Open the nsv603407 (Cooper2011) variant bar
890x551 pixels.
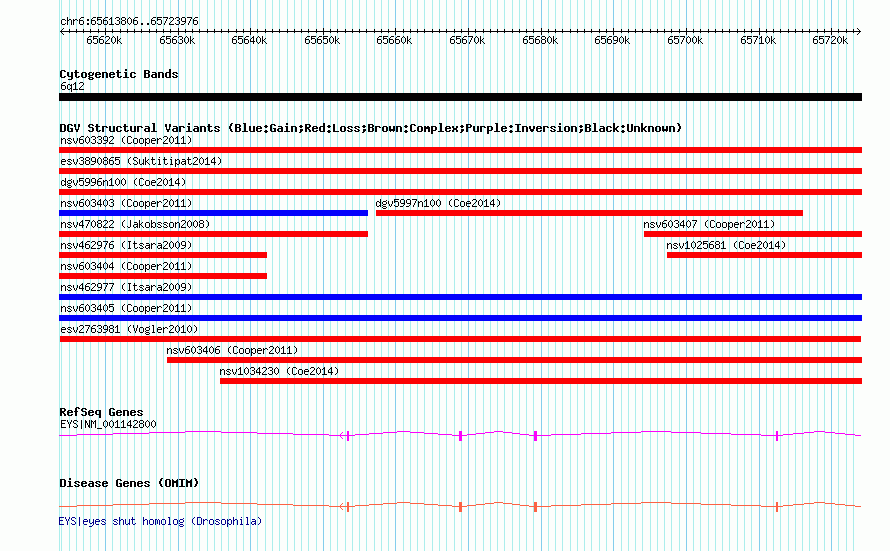tap(753, 234)
